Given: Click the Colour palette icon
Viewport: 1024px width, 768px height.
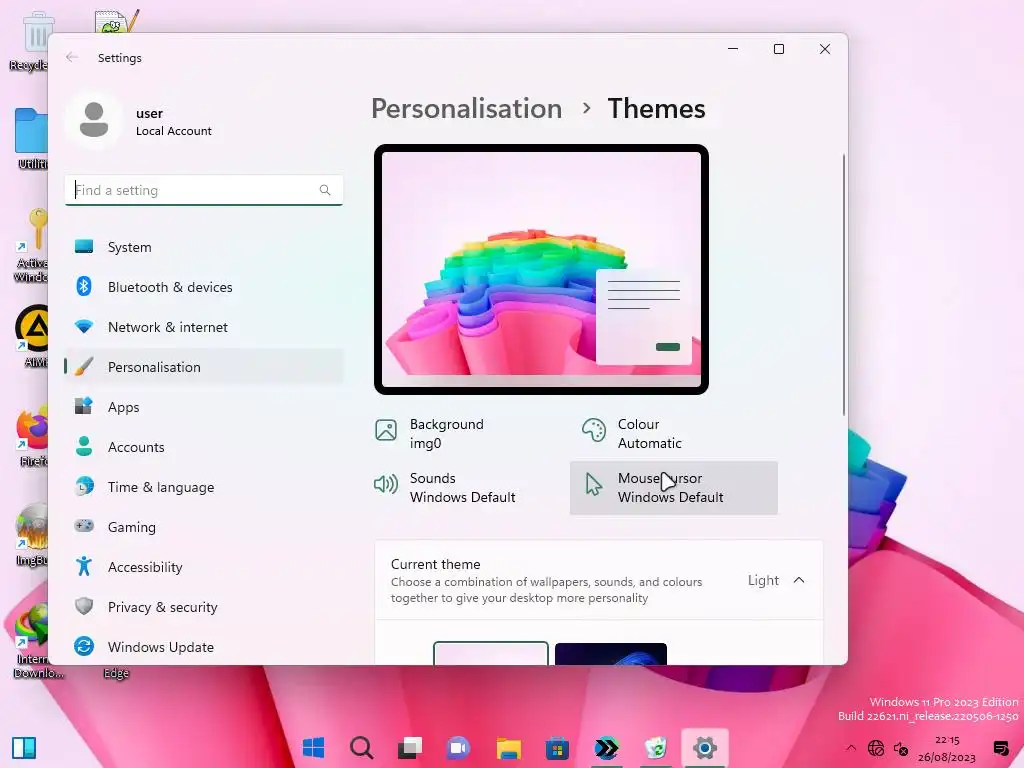Looking at the screenshot, I should coord(594,430).
